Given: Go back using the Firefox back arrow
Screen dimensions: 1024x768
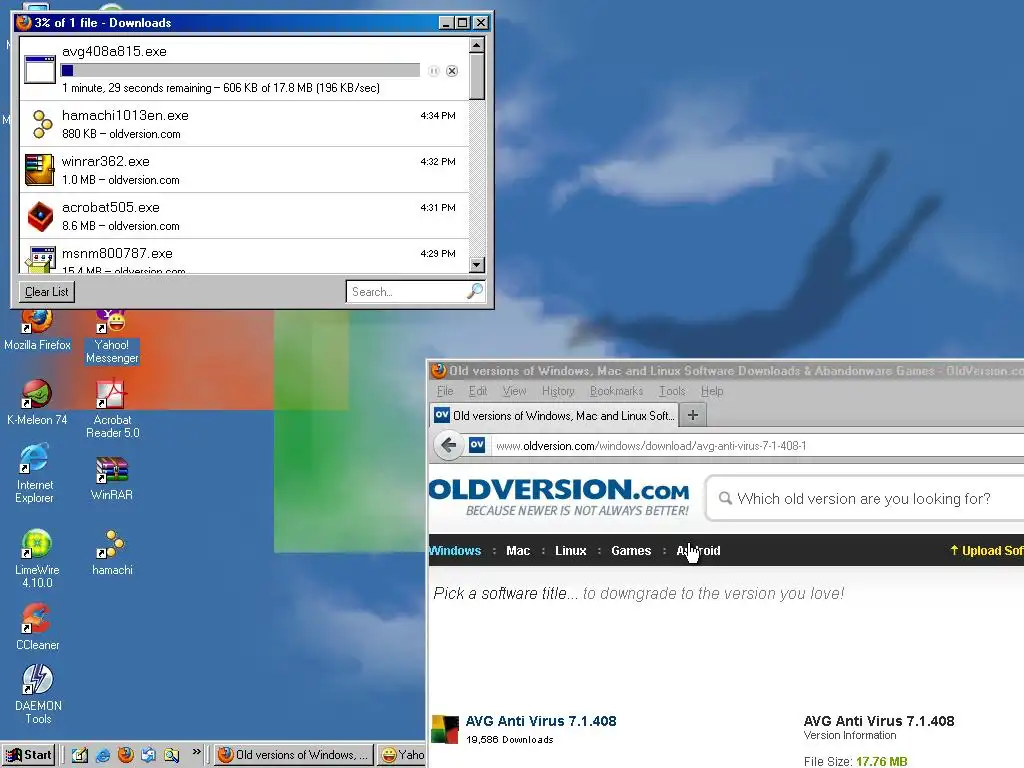Looking at the screenshot, I should tap(448, 445).
